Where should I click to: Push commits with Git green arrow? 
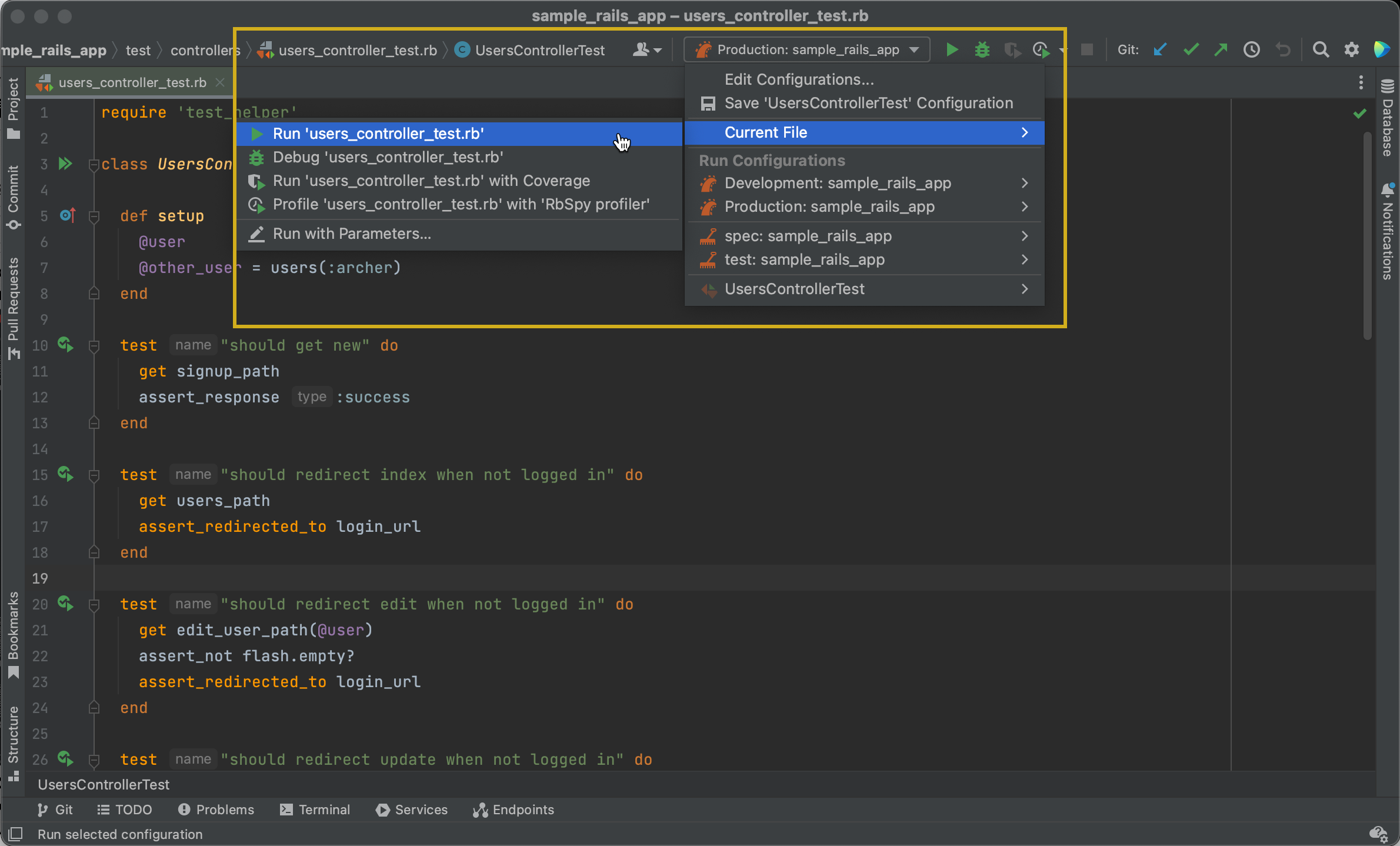coord(1221,50)
